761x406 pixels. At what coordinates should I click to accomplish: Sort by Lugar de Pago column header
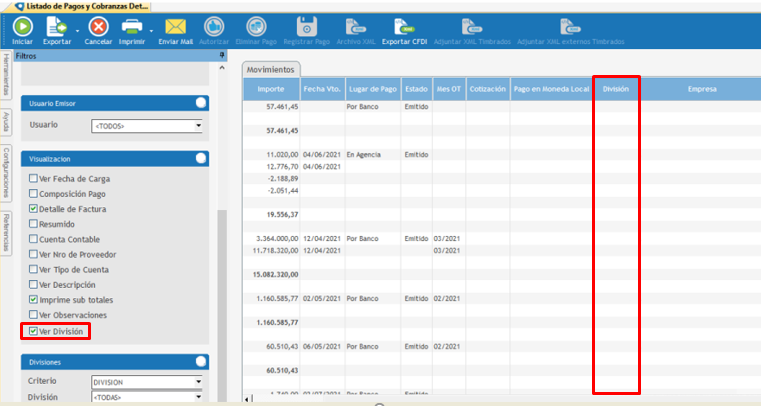(x=373, y=89)
